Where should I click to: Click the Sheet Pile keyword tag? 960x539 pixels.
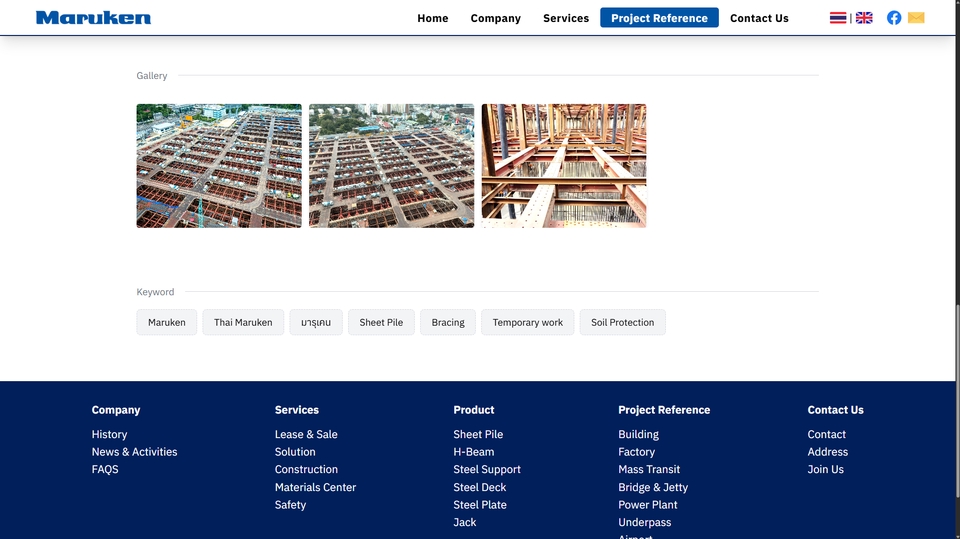[381, 322]
